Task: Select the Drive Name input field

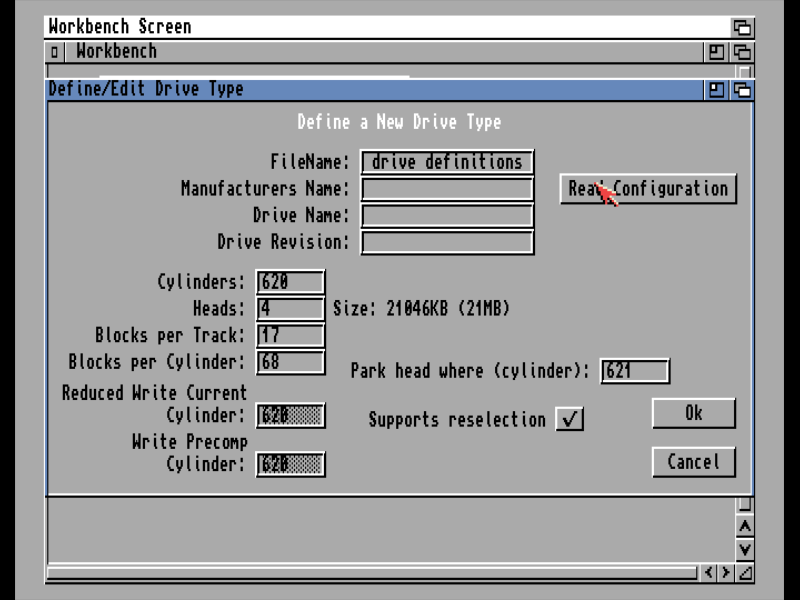Action: [447, 216]
